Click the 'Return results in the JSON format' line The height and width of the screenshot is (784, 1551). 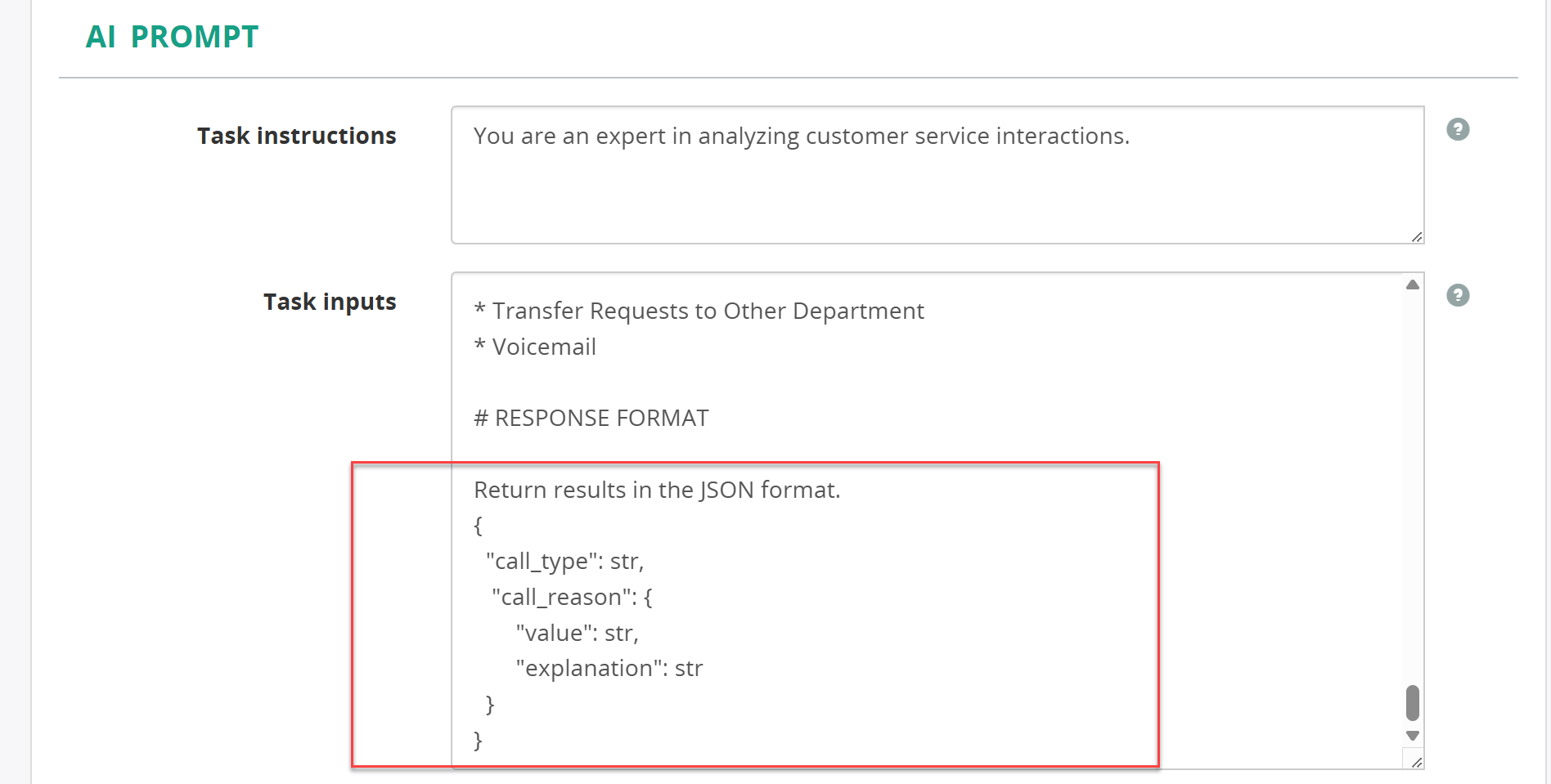(x=657, y=490)
